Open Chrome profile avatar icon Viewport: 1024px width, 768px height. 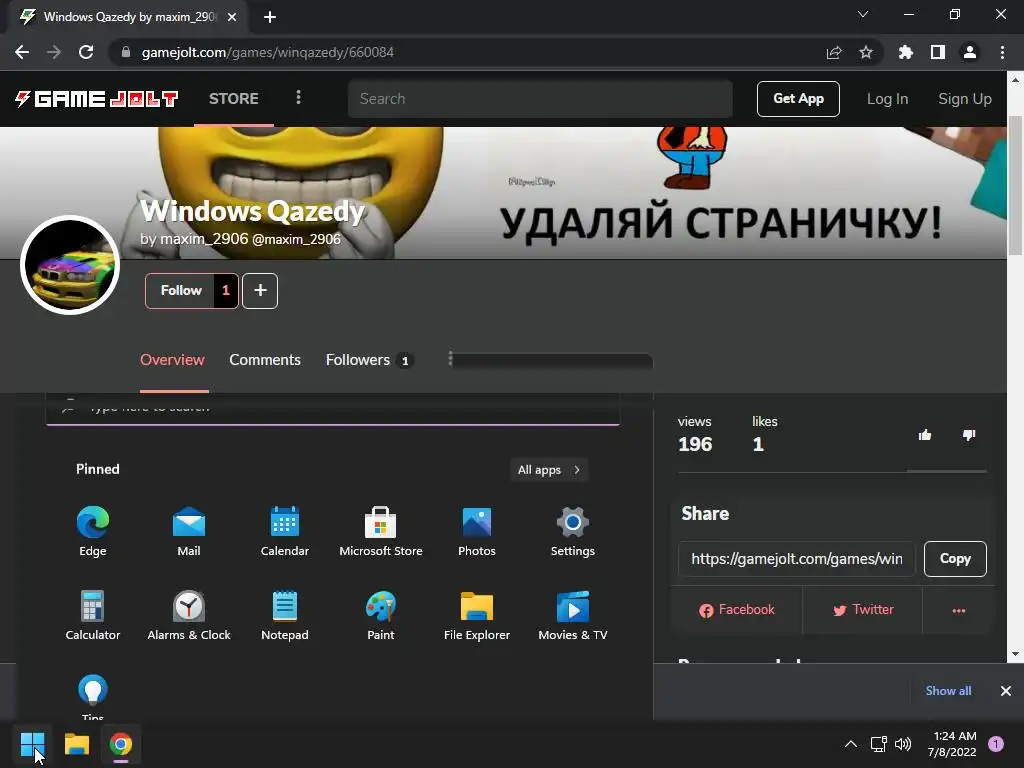point(970,52)
